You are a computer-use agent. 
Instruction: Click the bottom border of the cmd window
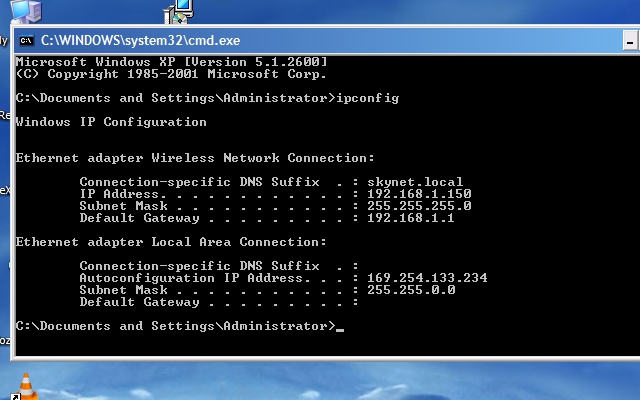327,358
